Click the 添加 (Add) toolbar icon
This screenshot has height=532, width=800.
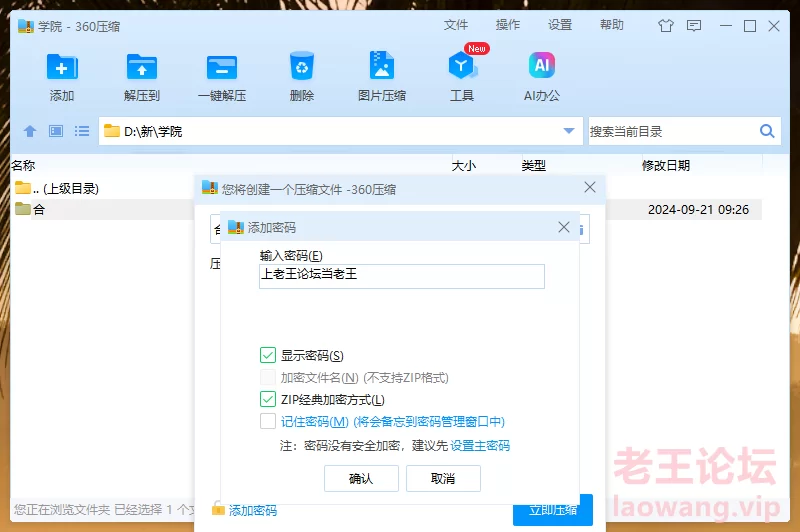coord(62,68)
